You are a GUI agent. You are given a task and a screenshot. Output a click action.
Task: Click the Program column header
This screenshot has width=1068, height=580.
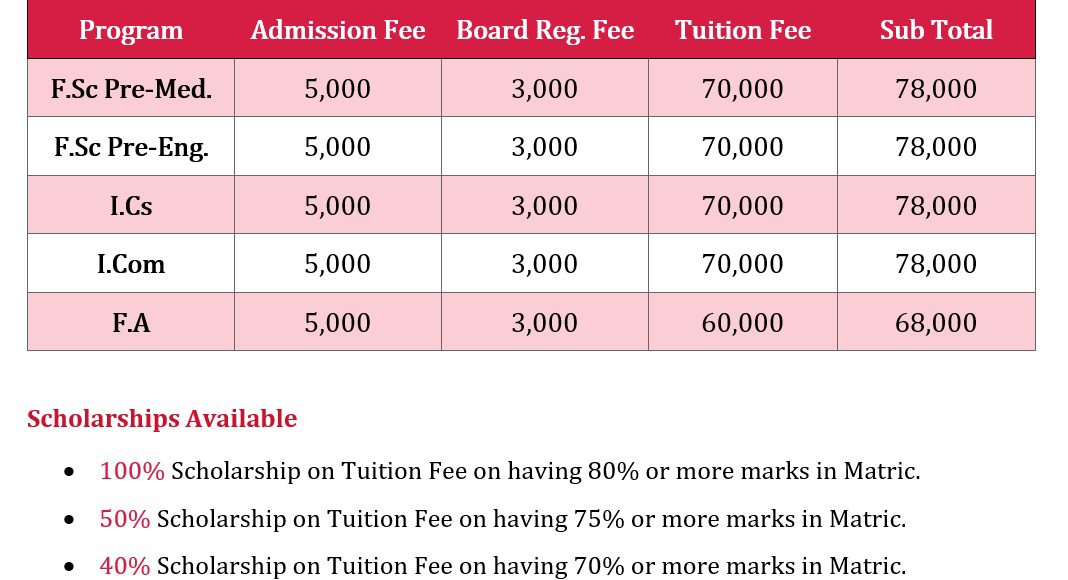[131, 30]
